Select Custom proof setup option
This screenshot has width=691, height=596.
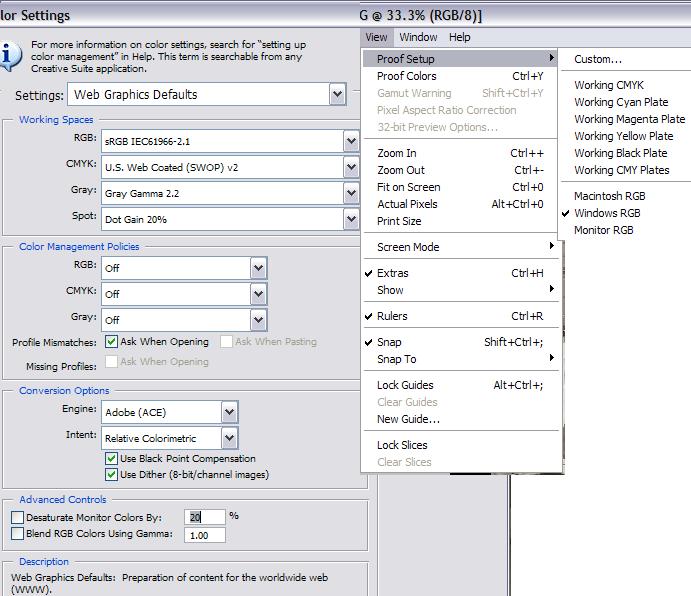click(625, 59)
